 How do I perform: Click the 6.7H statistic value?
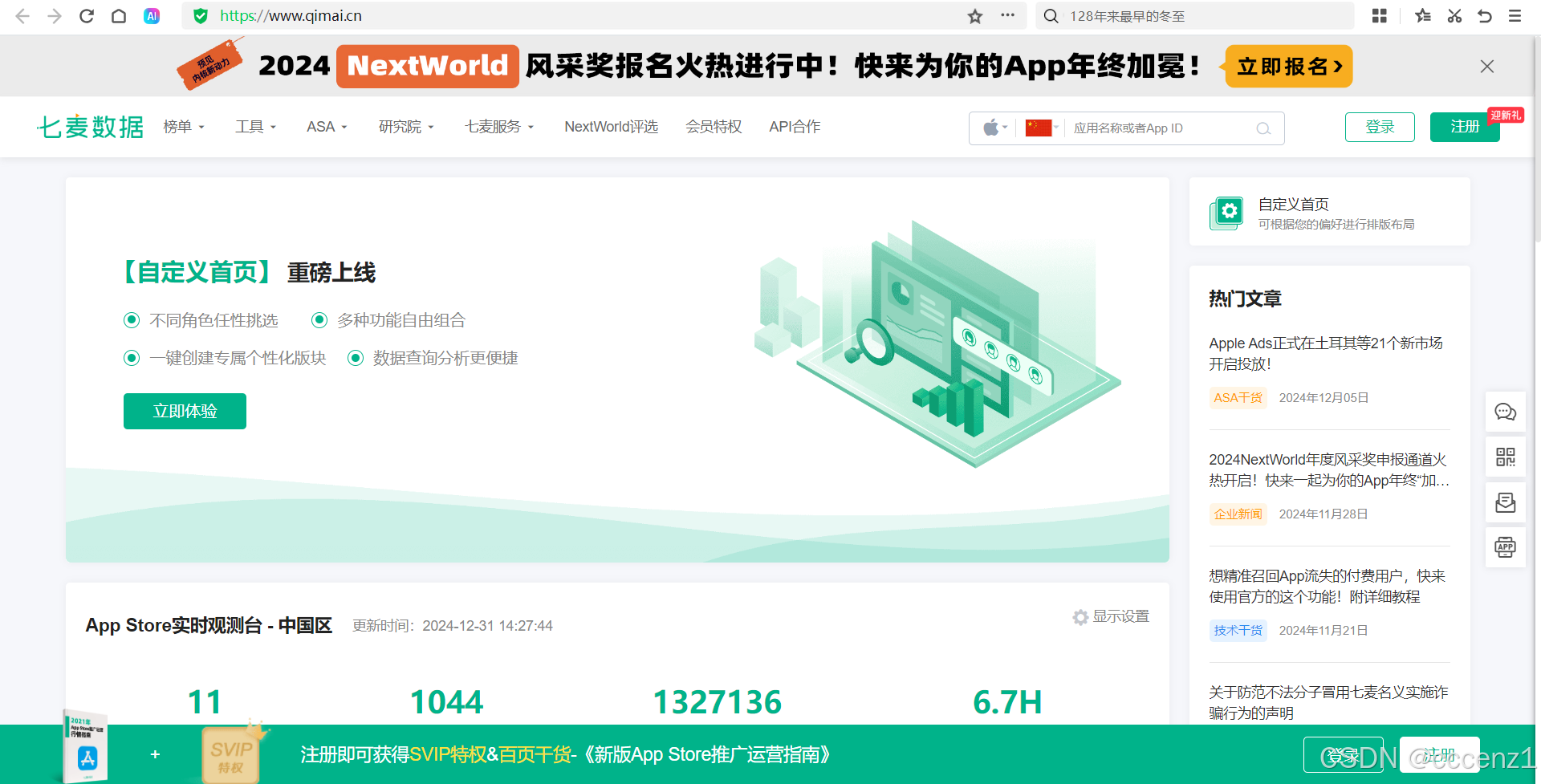[x=1007, y=702]
